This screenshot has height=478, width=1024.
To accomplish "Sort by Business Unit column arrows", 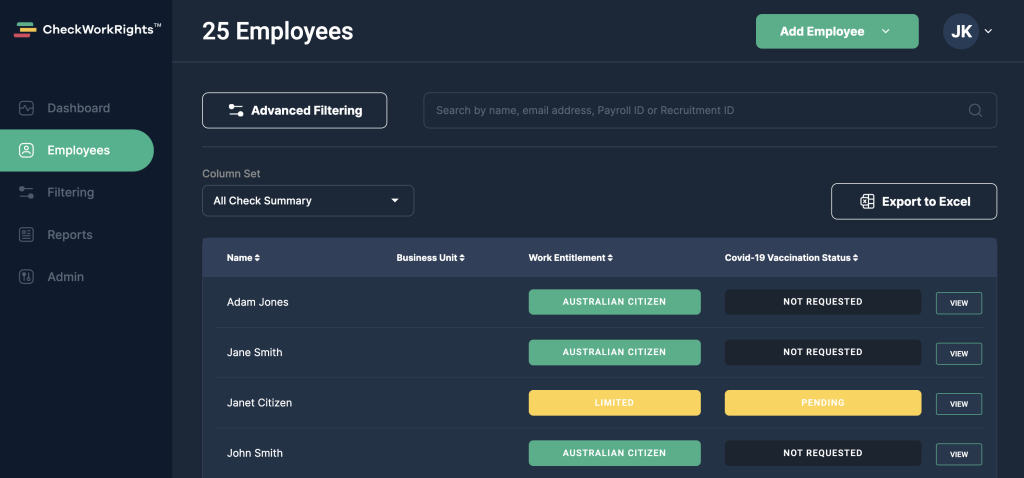I will 462,258.
